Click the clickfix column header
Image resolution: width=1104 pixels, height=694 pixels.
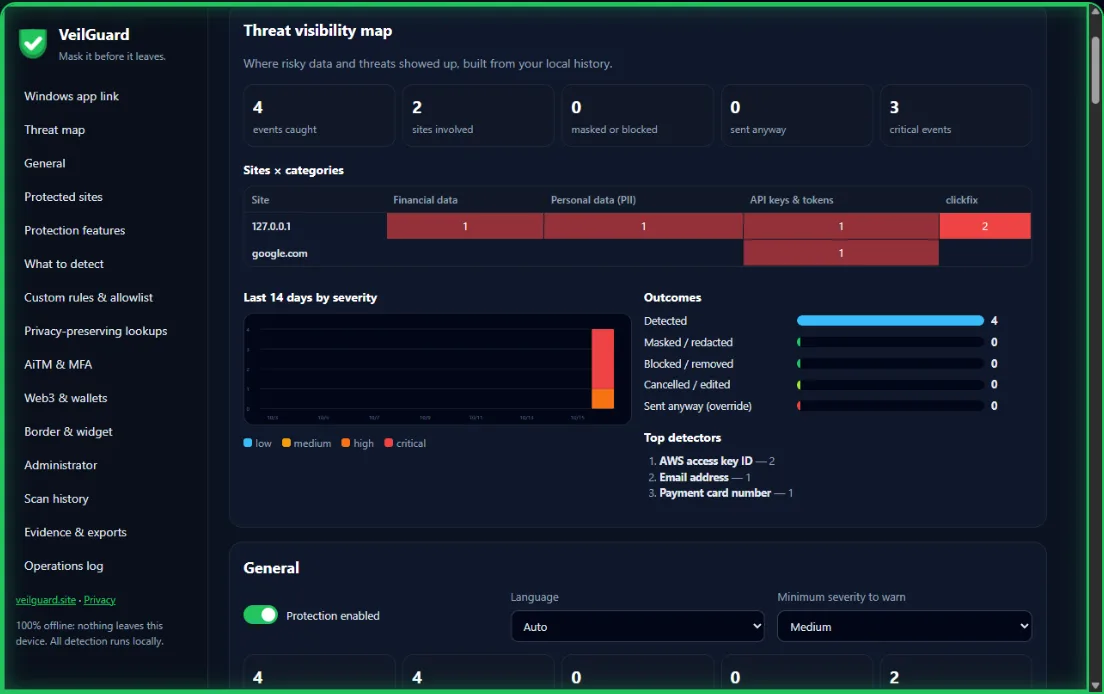click(x=961, y=200)
